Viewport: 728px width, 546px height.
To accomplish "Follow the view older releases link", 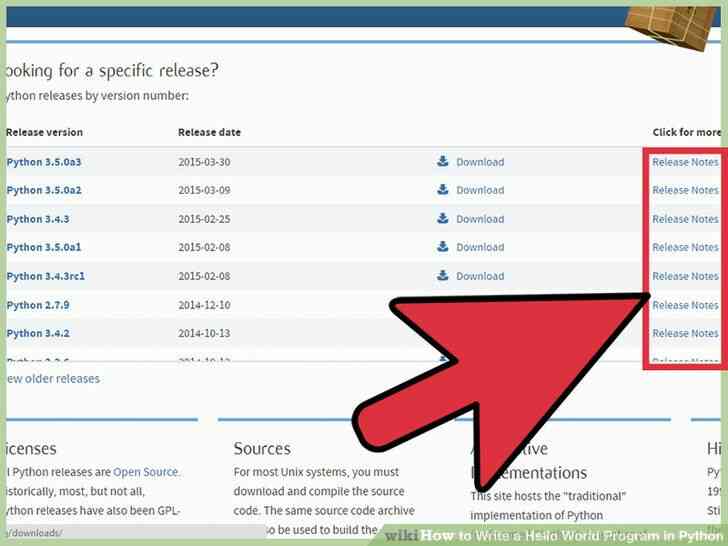I will click(53, 379).
